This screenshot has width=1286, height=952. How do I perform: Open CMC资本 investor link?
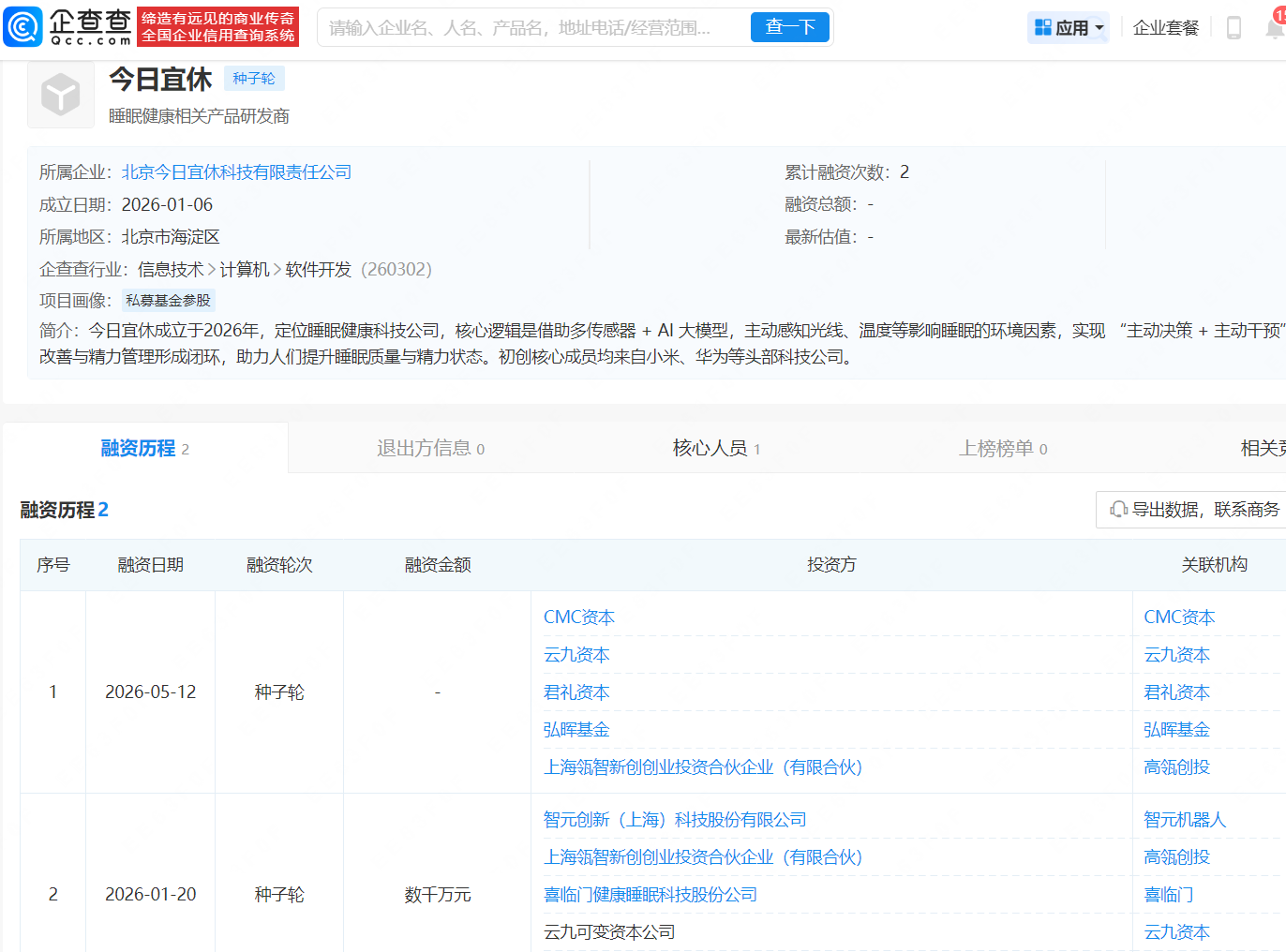(x=579, y=617)
